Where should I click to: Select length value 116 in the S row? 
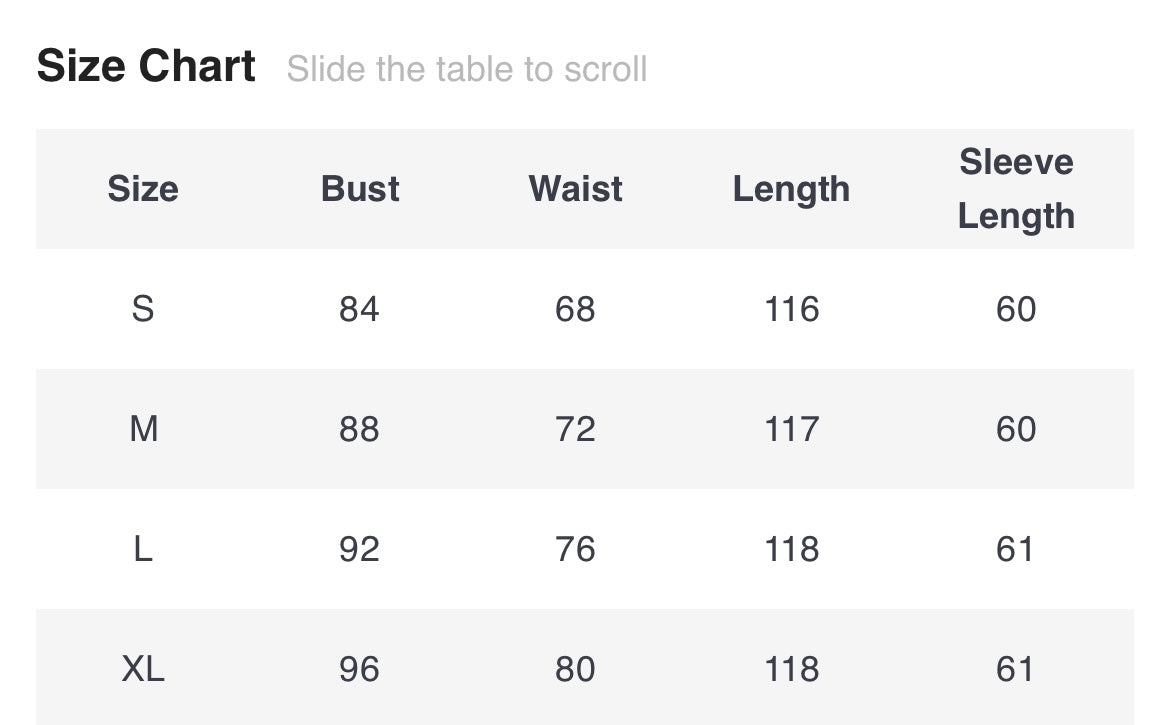coord(791,309)
